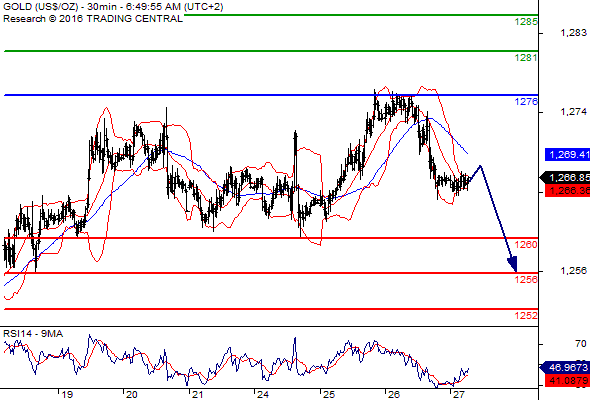Click the 1260 red support label
This screenshot has width=590, height=400.
(526, 245)
